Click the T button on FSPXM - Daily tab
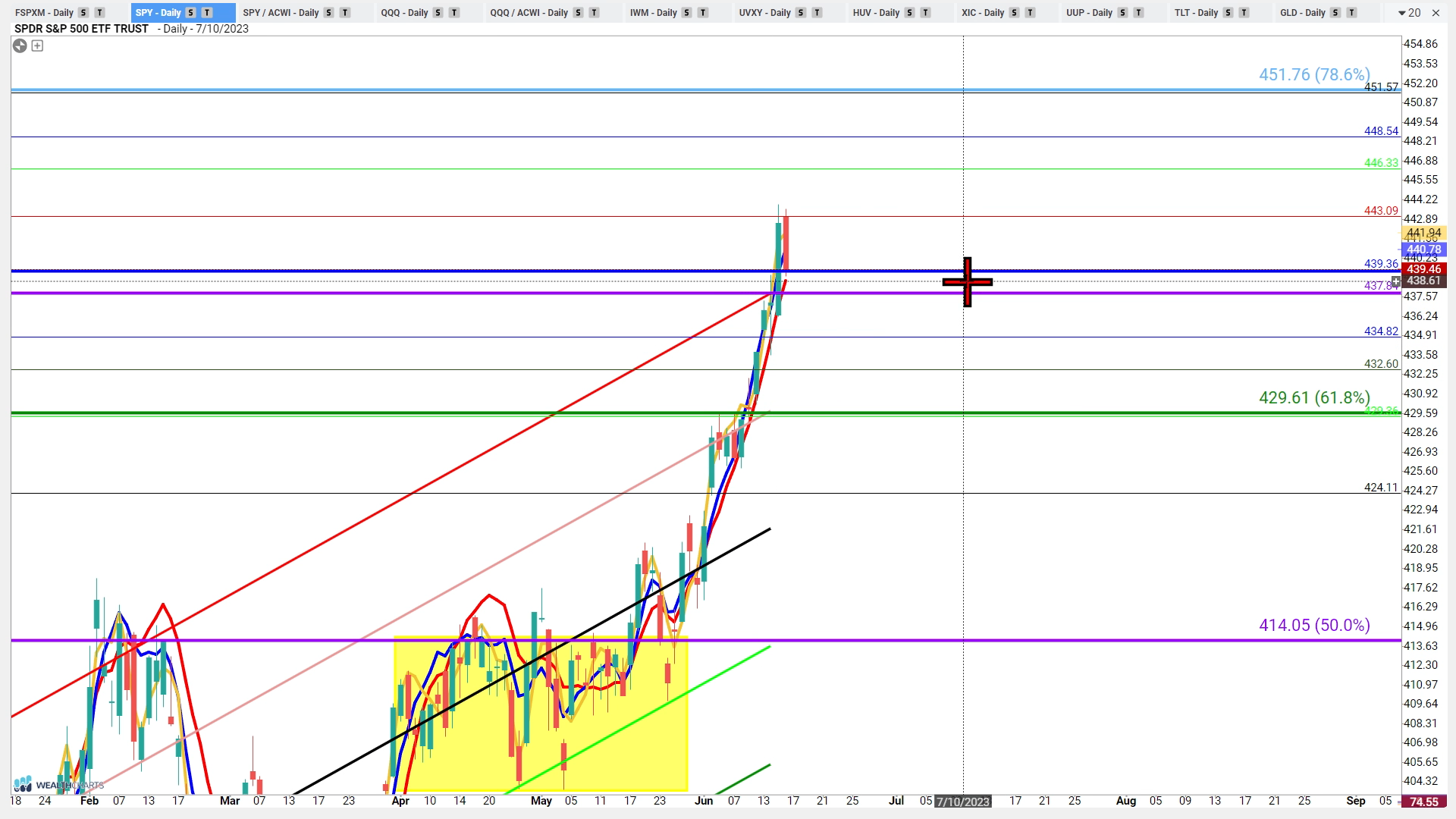 point(99,13)
